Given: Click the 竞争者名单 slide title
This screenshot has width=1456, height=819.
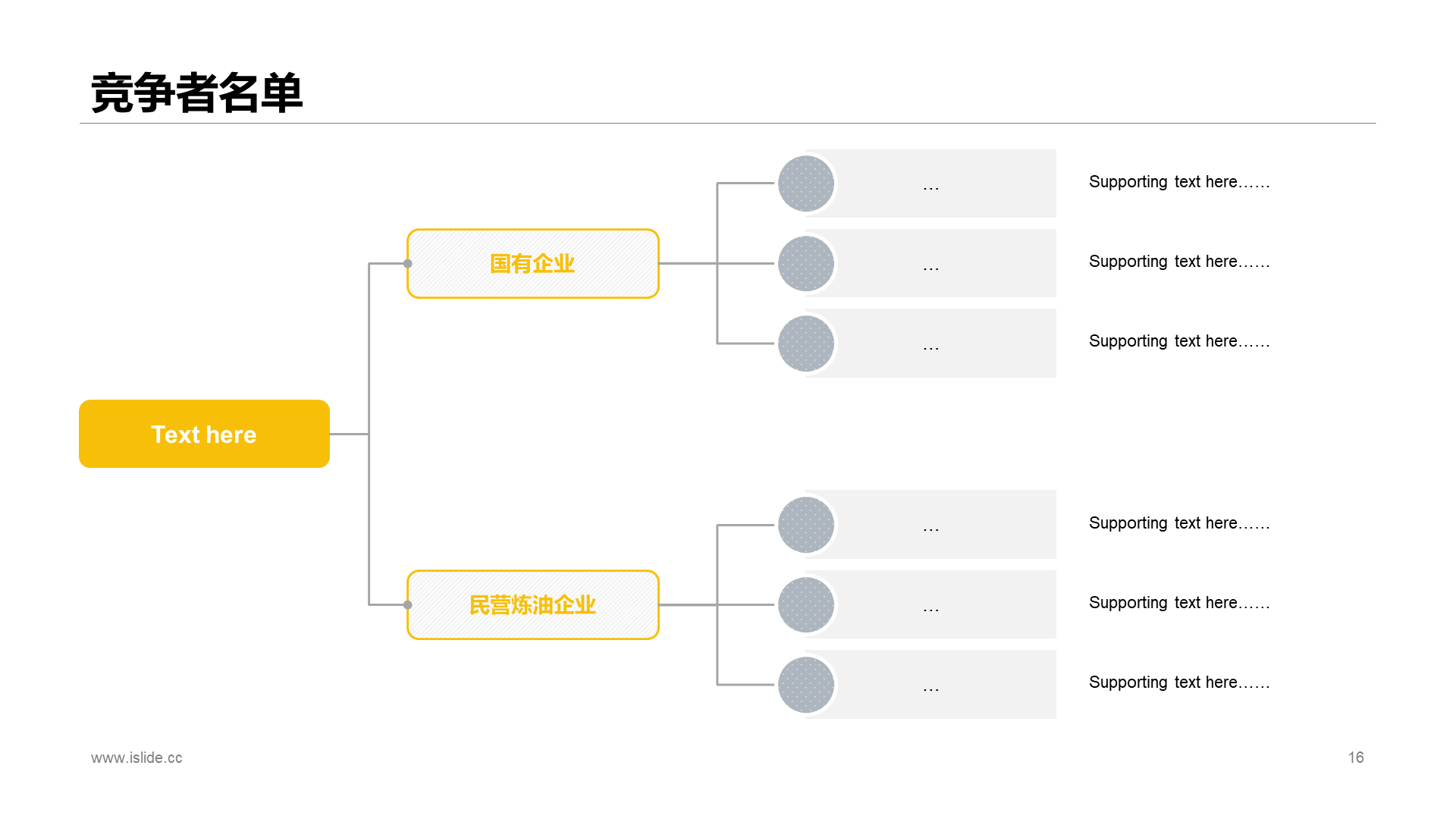Looking at the screenshot, I should (197, 94).
